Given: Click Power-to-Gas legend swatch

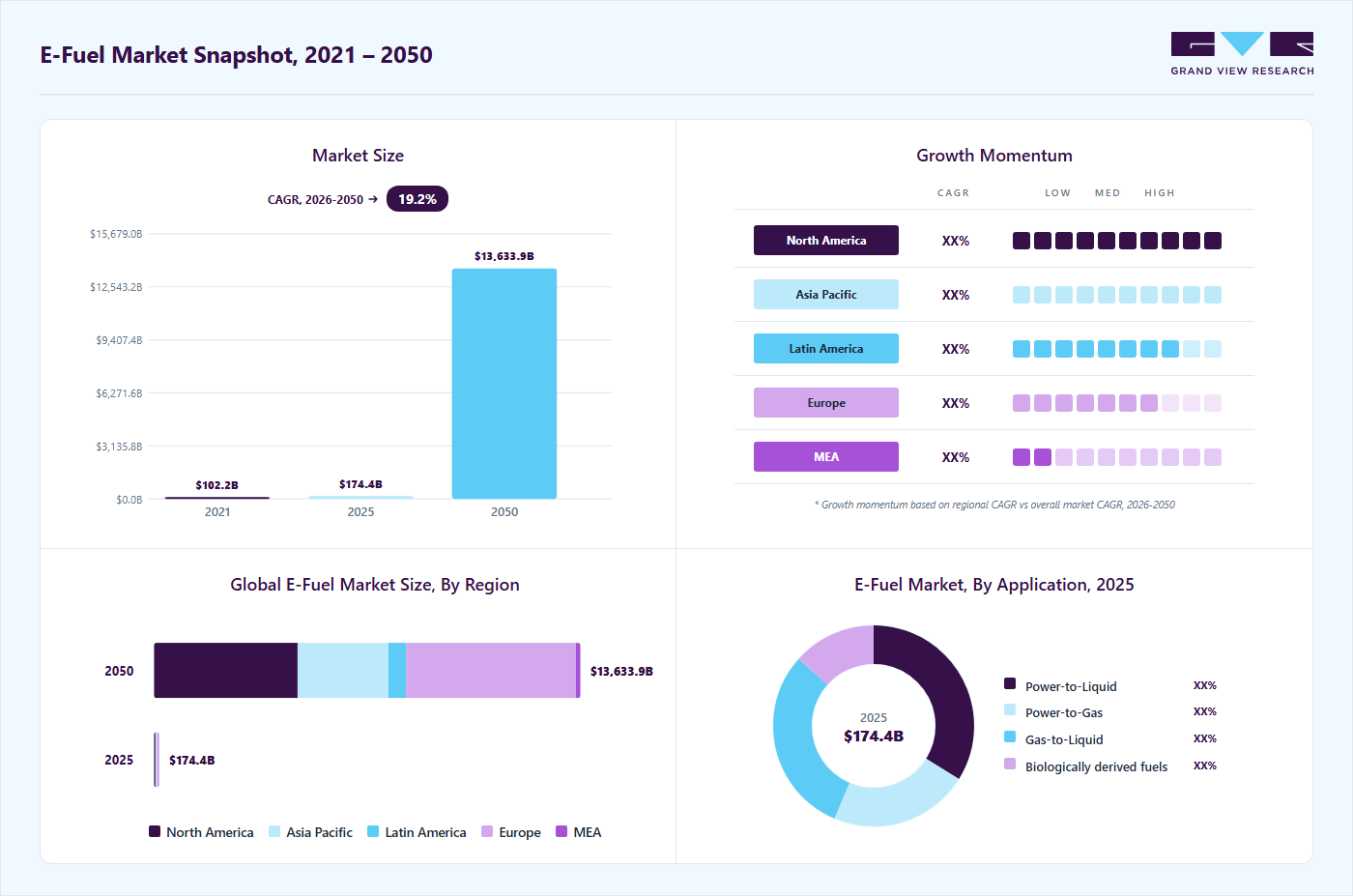Looking at the screenshot, I should pyautogui.click(x=1010, y=709).
